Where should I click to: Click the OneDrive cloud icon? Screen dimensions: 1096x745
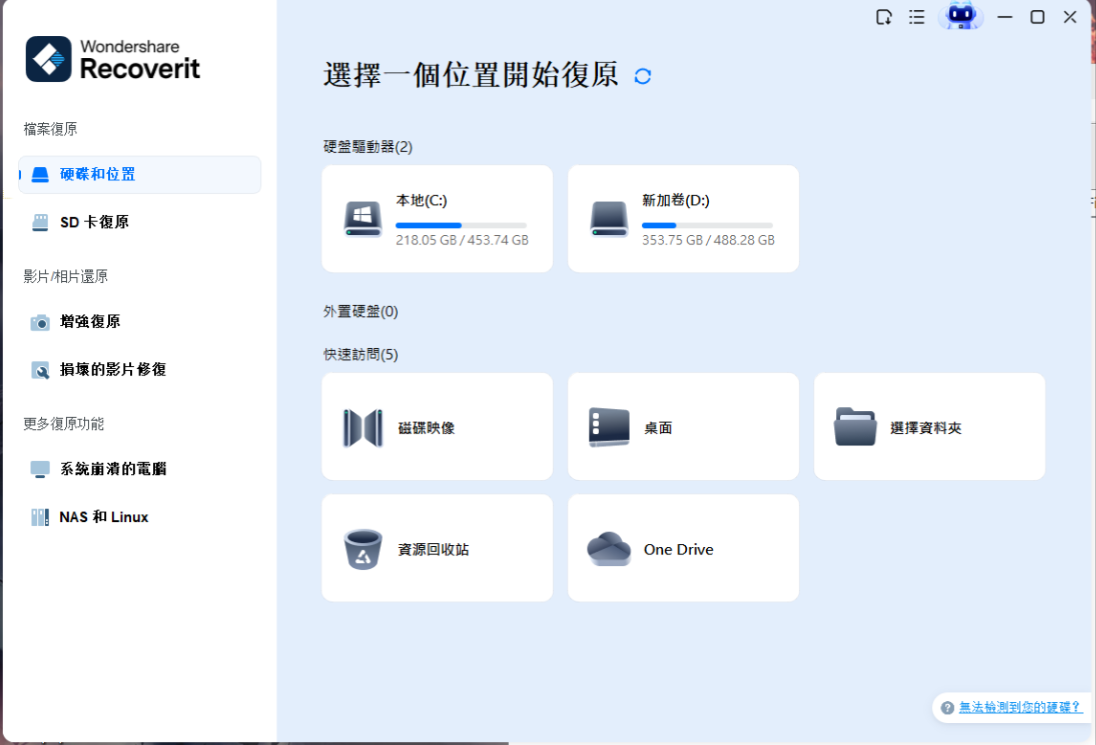[609, 549]
